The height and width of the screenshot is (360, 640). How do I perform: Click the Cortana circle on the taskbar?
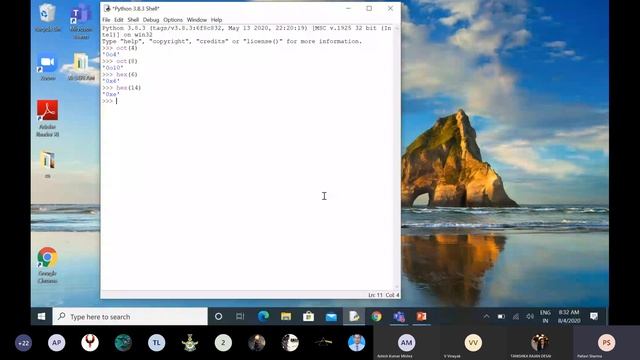pos(218,316)
